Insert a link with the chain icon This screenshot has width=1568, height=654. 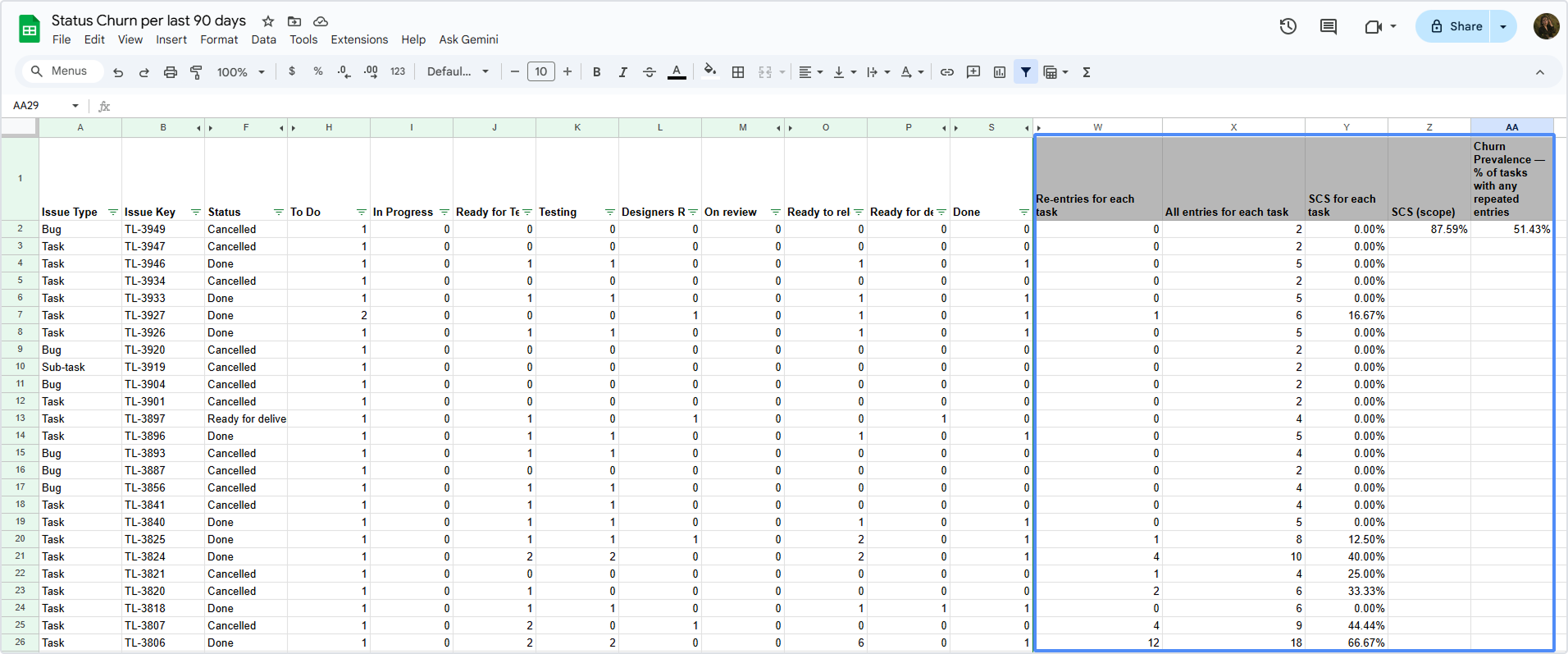pyautogui.click(x=947, y=72)
